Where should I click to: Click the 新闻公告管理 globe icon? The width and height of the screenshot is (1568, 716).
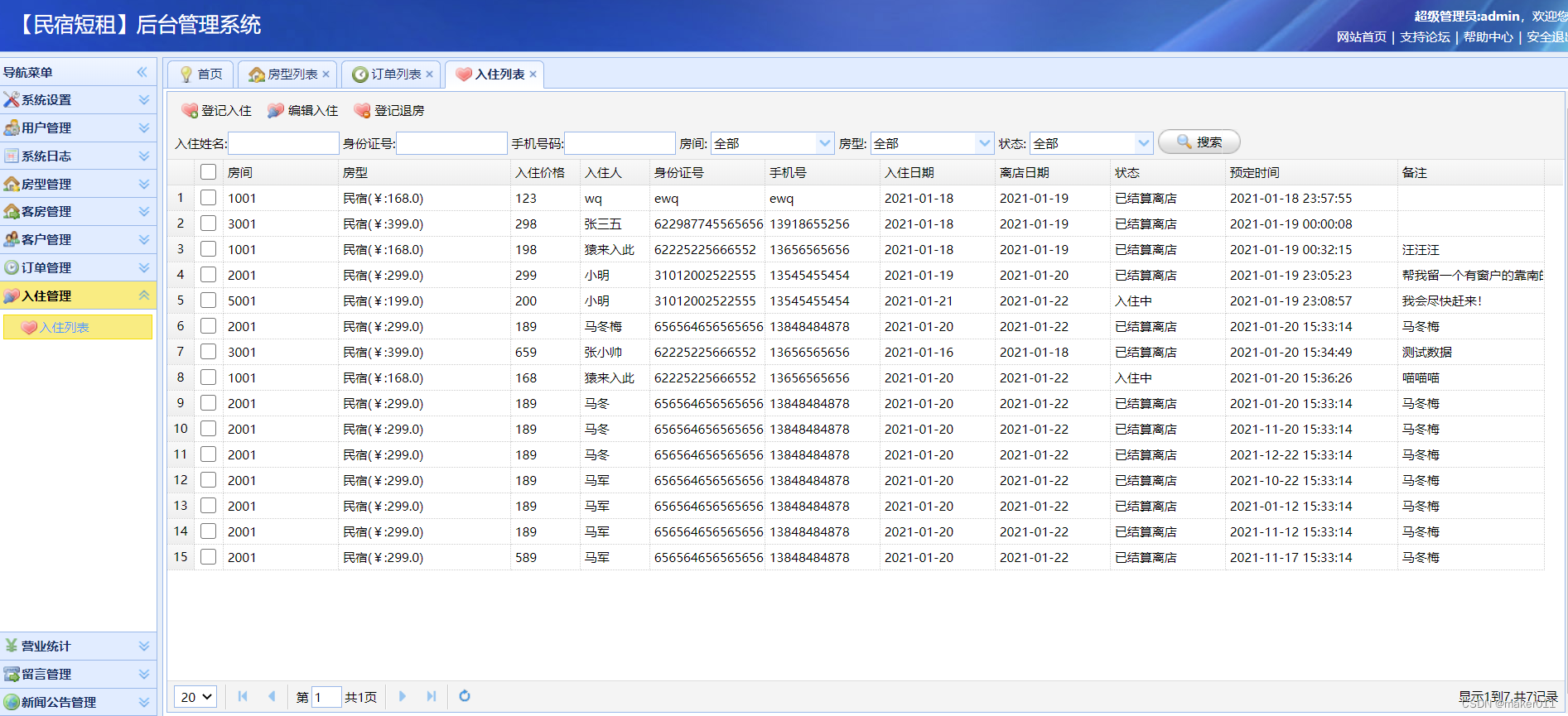12,702
